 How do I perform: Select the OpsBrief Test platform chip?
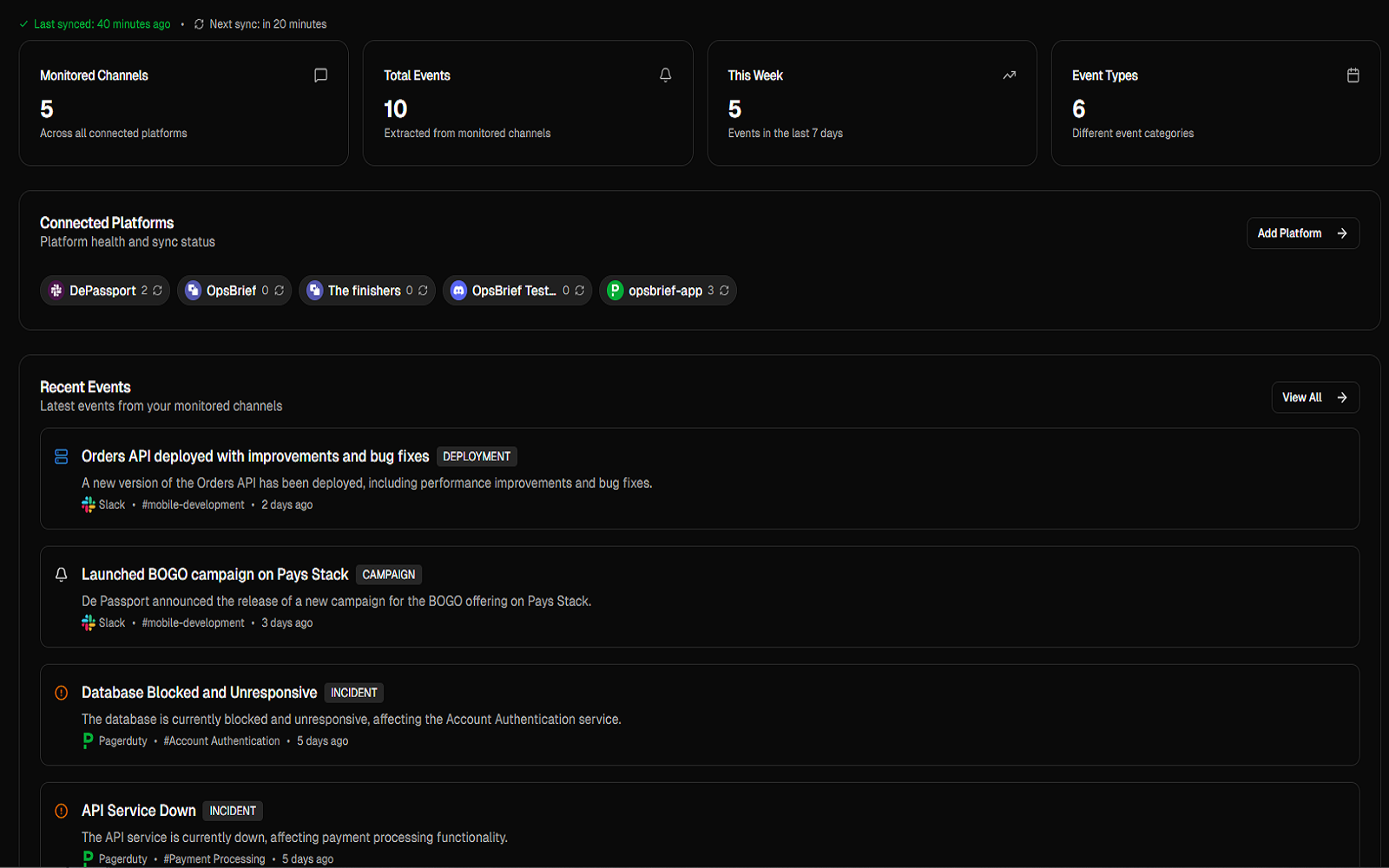517,291
